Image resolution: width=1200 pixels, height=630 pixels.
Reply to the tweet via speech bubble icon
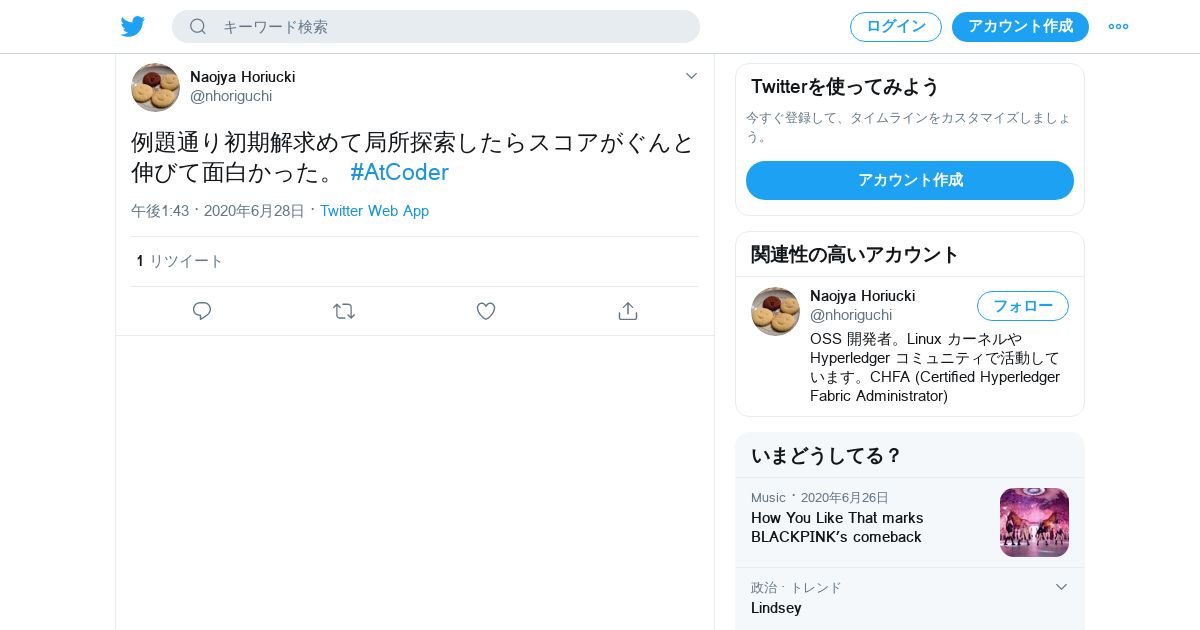pyautogui.click(x=202, y=311)
